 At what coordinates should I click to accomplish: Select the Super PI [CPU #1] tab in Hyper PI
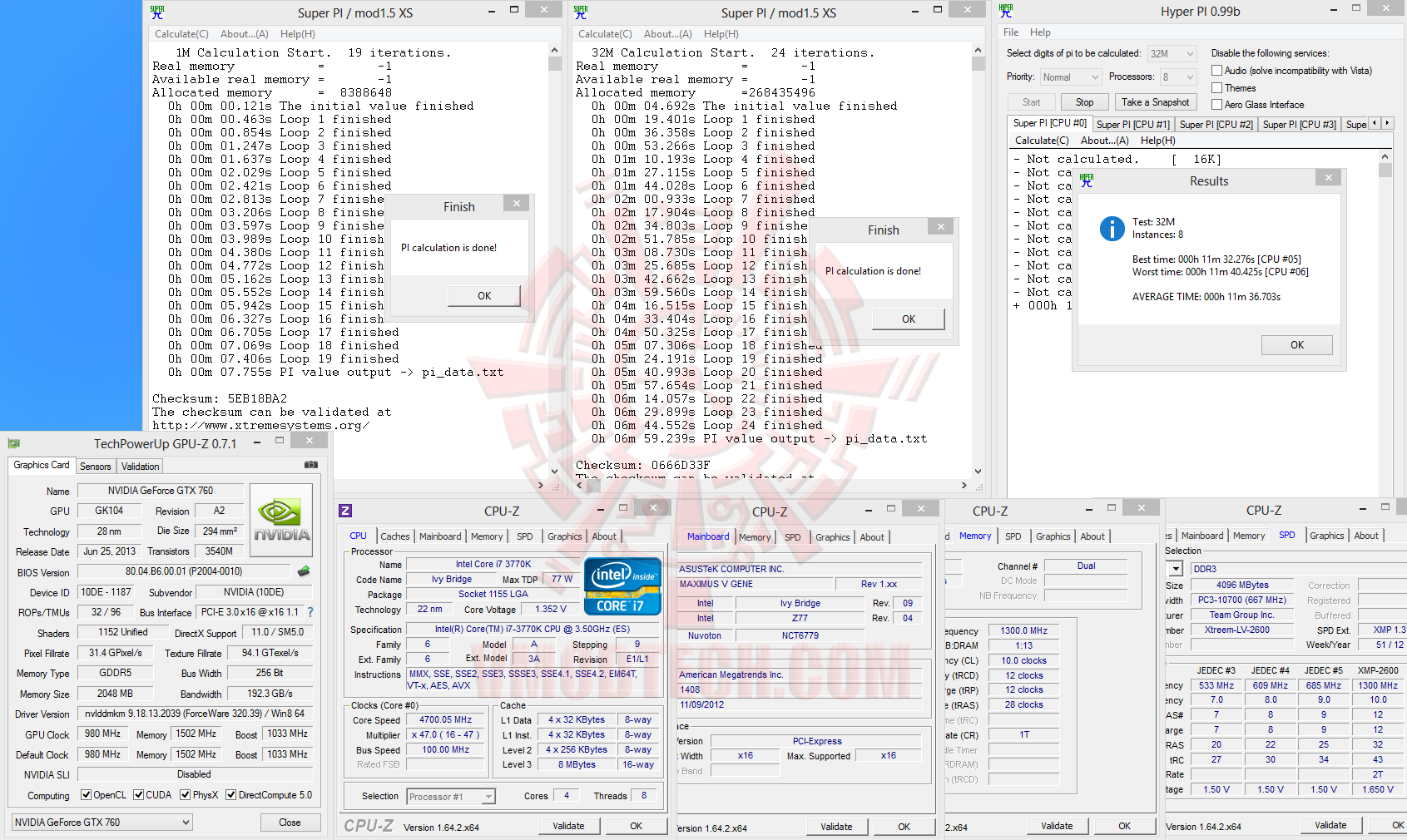[1132, 125]
